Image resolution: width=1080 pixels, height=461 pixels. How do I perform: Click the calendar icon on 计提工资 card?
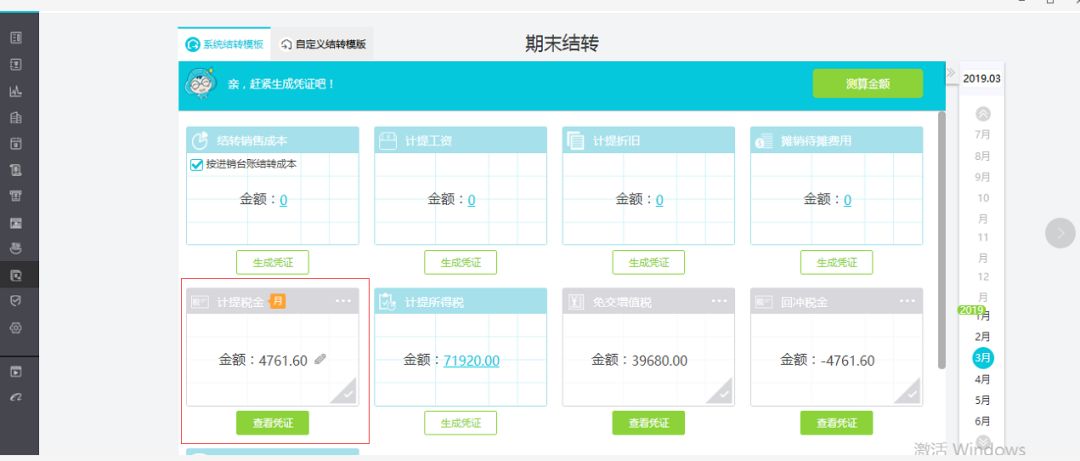click(388, 141)
